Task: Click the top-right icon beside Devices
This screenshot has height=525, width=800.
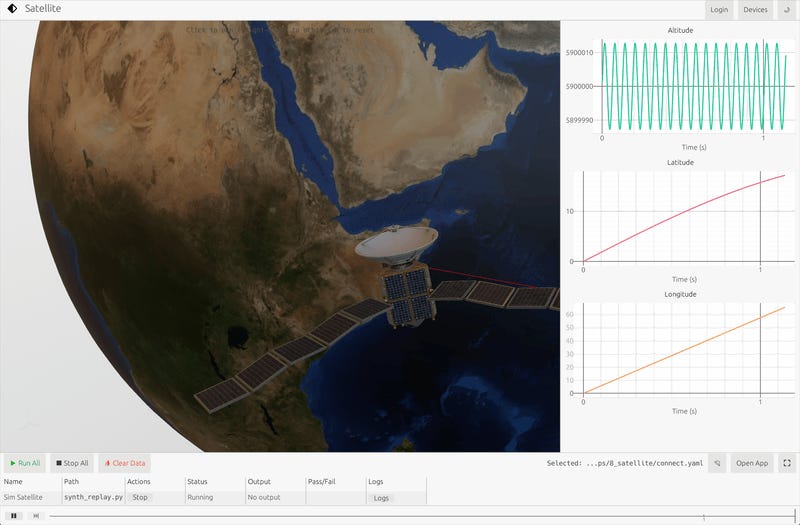Action: click(787, 10)
